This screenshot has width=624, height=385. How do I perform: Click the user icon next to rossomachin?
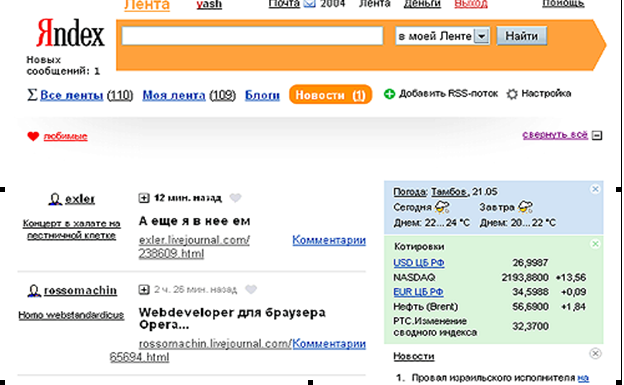(x=34, y=291)
